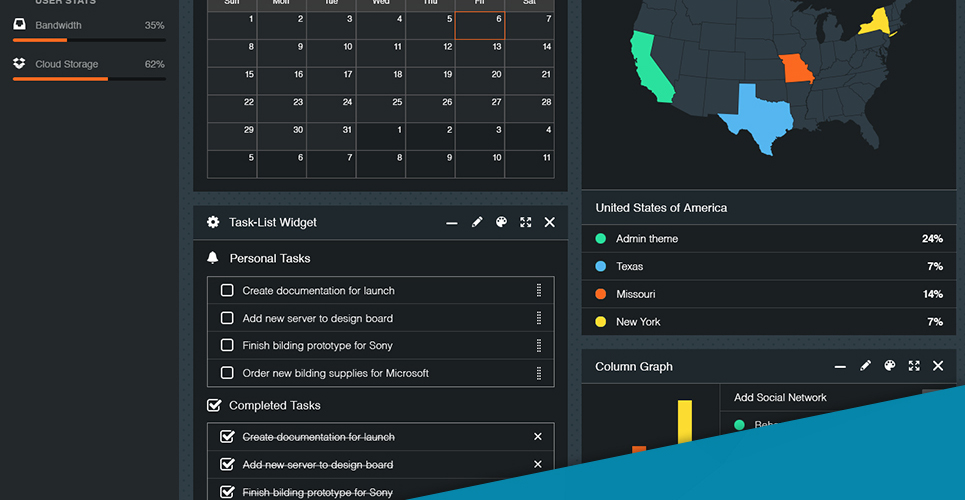Screen dimensions: 965x500
Task: Select the Missouri legend row
Action: [x=769, y=294]
